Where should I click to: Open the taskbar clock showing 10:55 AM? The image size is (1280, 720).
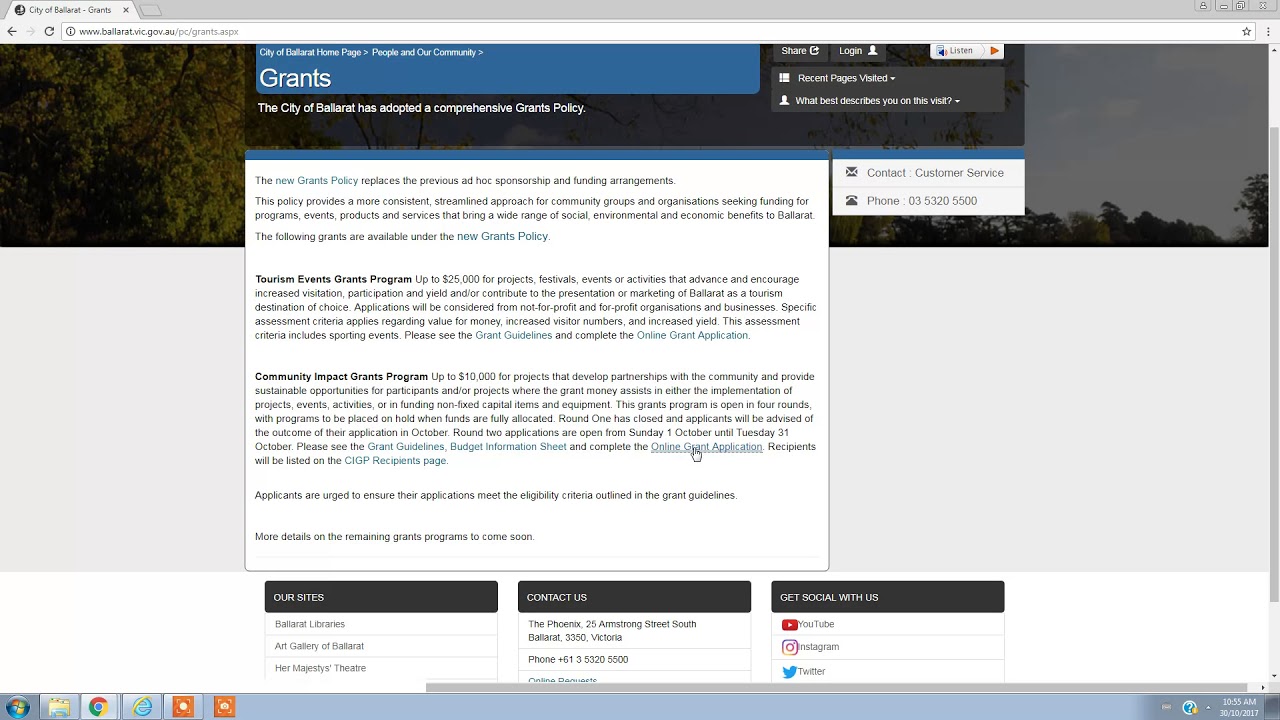tap(1238, 707)
